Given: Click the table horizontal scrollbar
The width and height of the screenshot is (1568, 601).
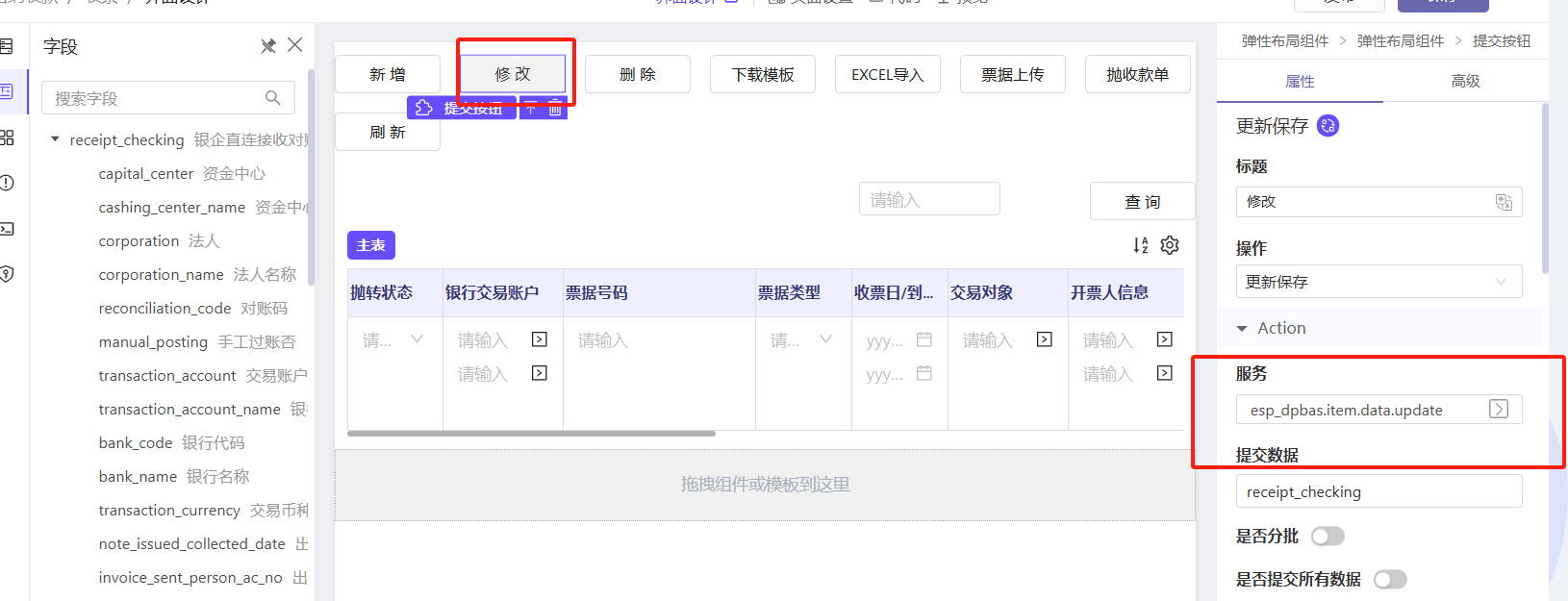Looking at the screenshot, I should coord(531,434).
